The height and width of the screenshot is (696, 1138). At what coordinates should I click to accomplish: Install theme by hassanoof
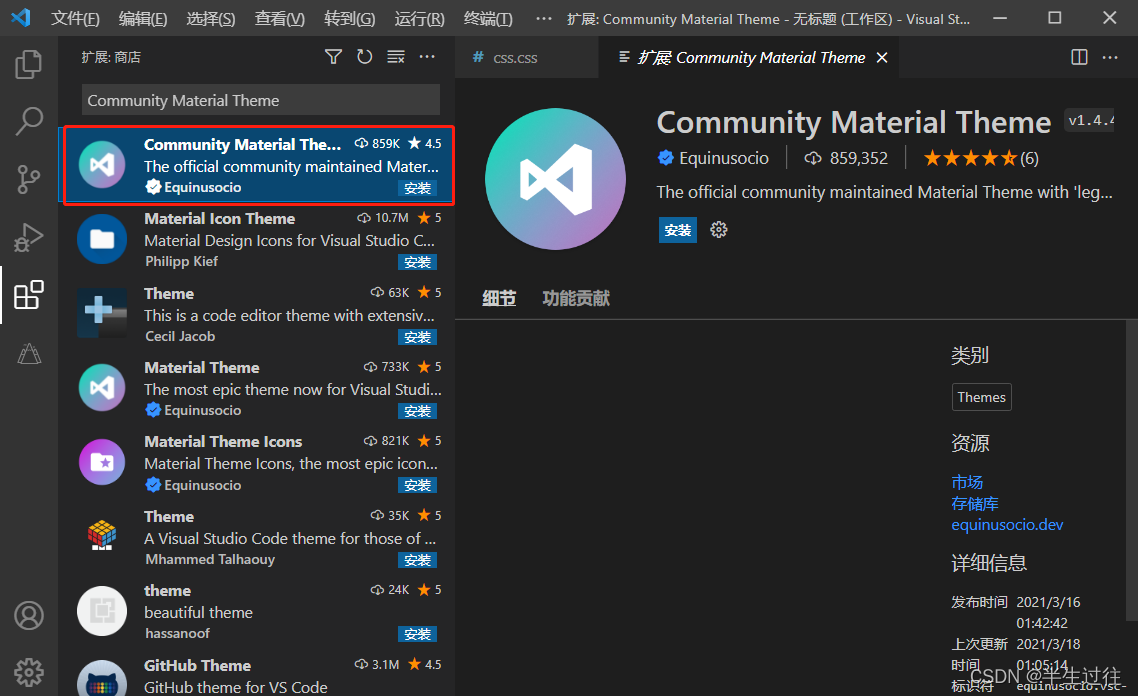click(417, 634)
